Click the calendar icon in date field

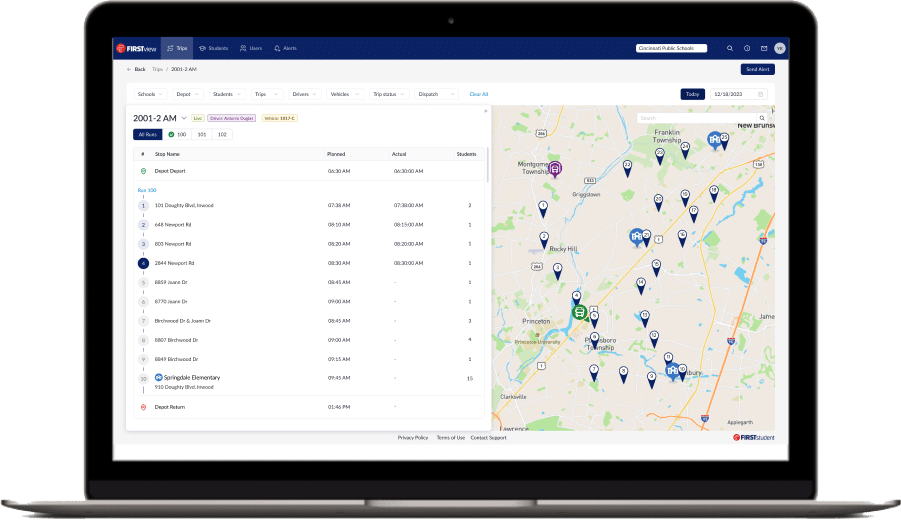point(760,94)
